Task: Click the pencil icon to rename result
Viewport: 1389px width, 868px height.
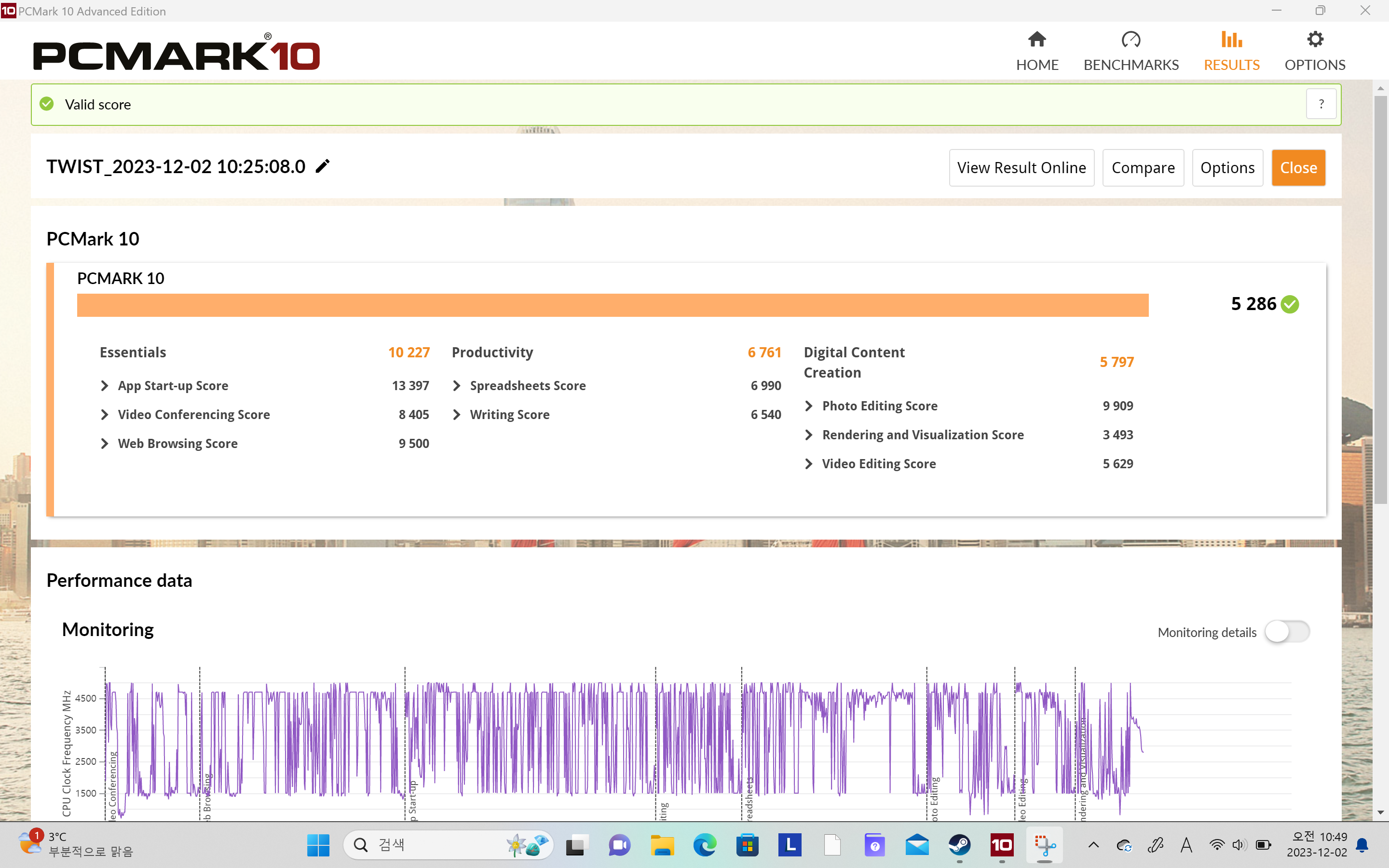Action: (323, 166)
